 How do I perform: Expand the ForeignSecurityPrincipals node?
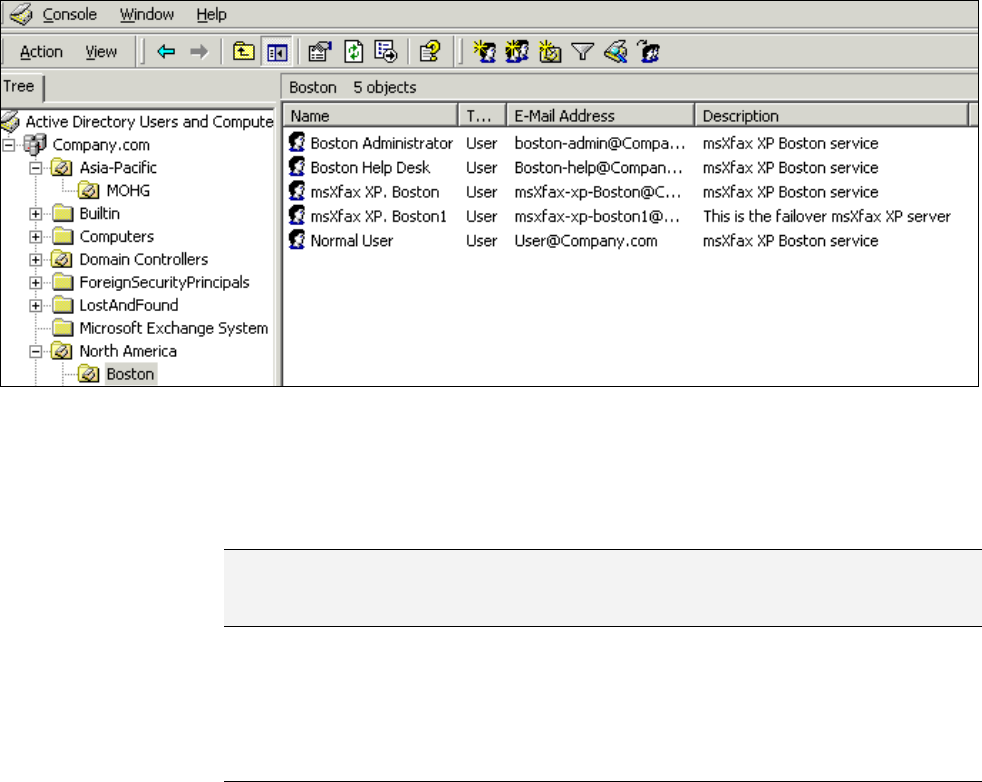(x=36, y=283)
